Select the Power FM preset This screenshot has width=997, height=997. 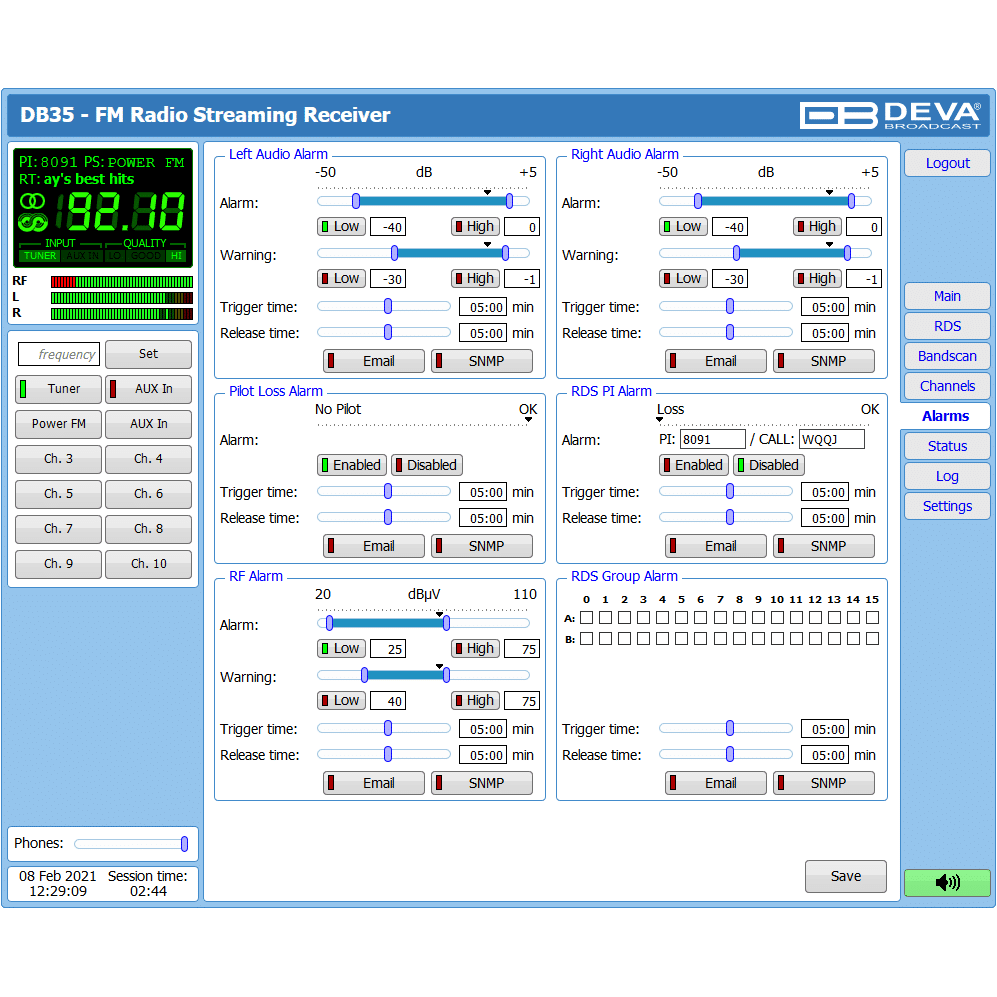(59, 424)
